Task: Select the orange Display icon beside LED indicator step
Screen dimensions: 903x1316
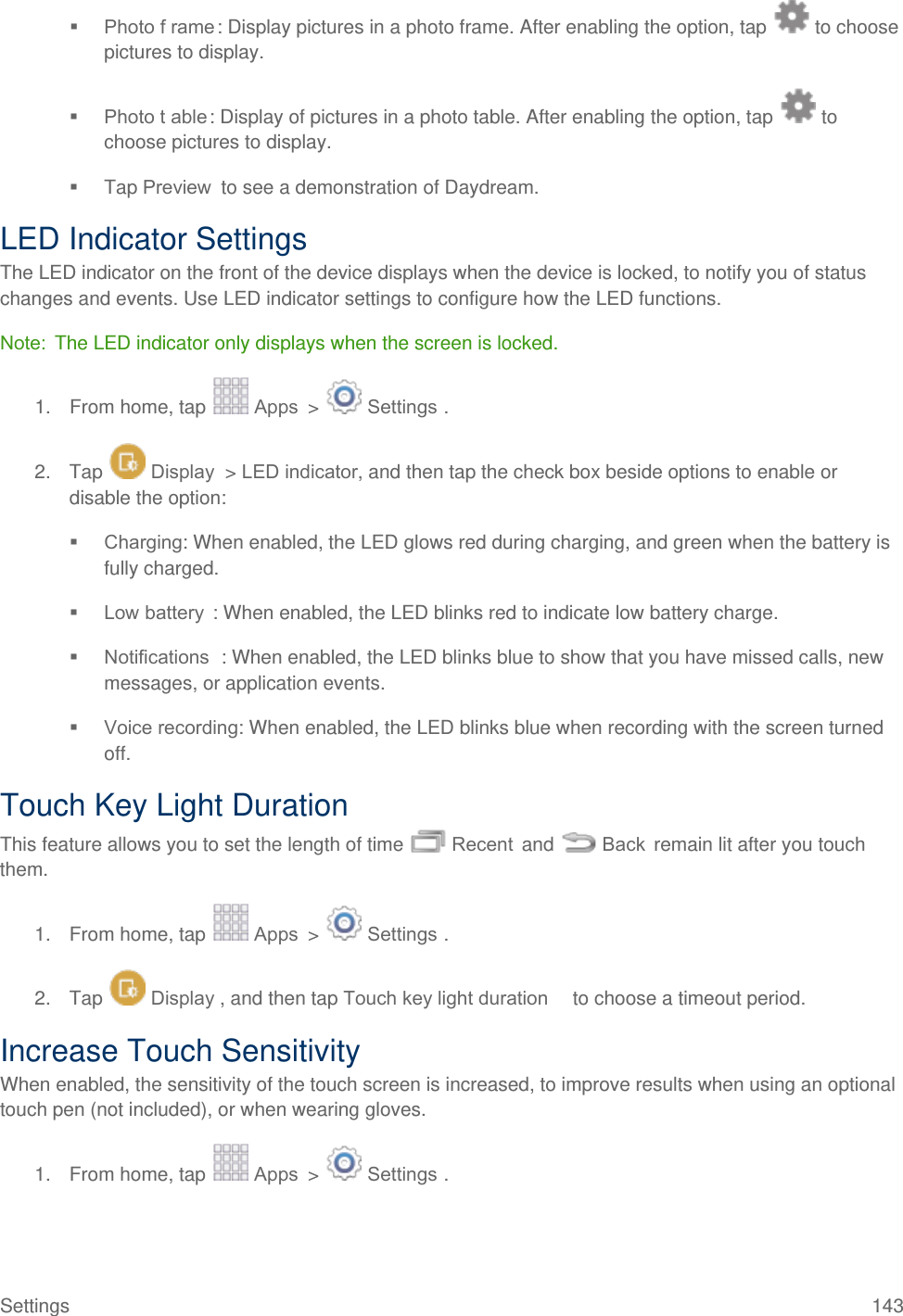Action: click(128, 462)
